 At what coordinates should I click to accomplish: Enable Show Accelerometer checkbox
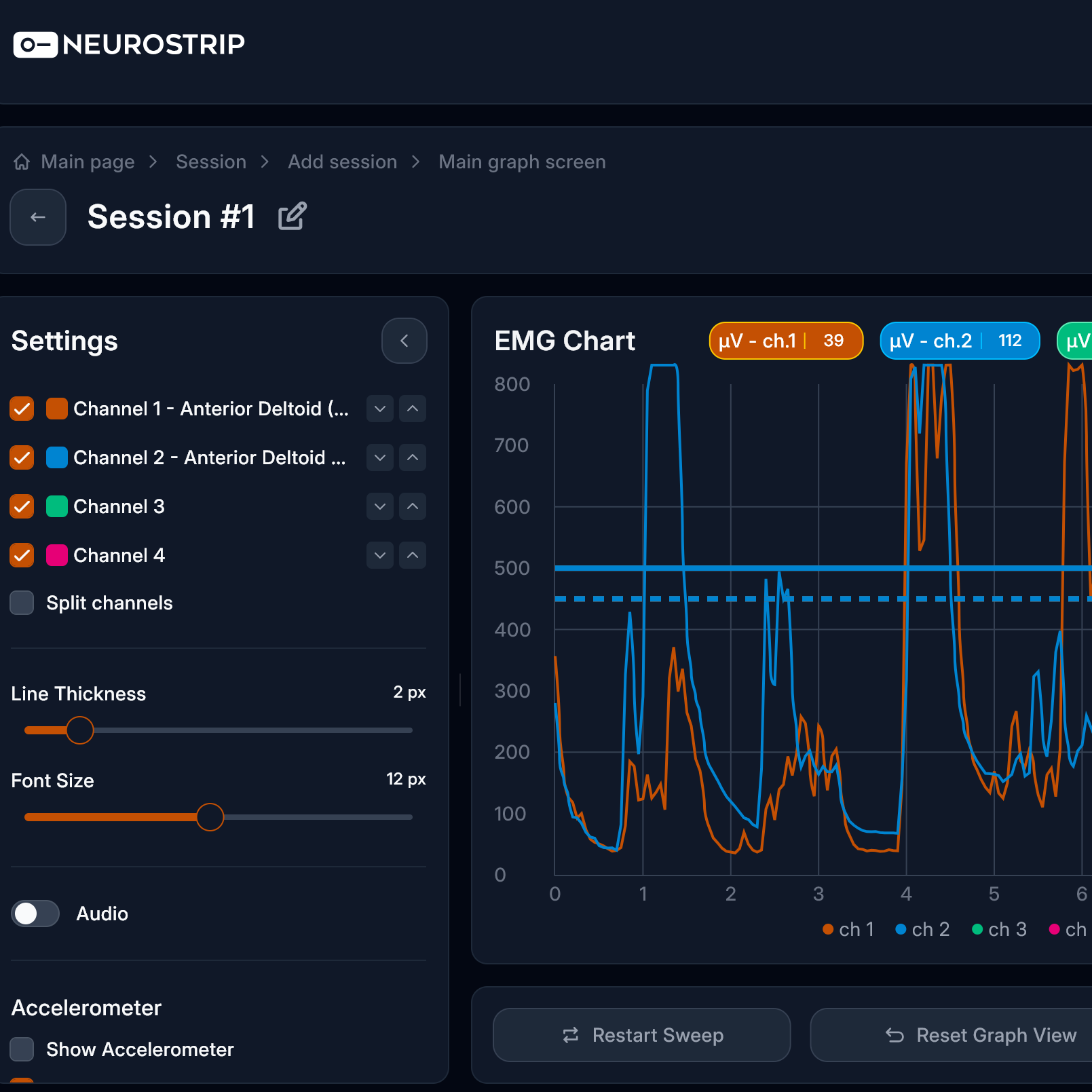click(22, 1049)
